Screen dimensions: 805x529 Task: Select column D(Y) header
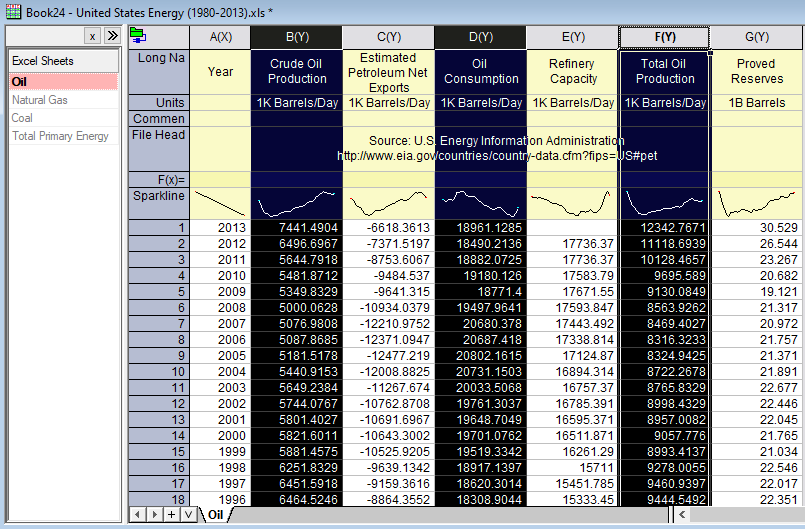481,37
